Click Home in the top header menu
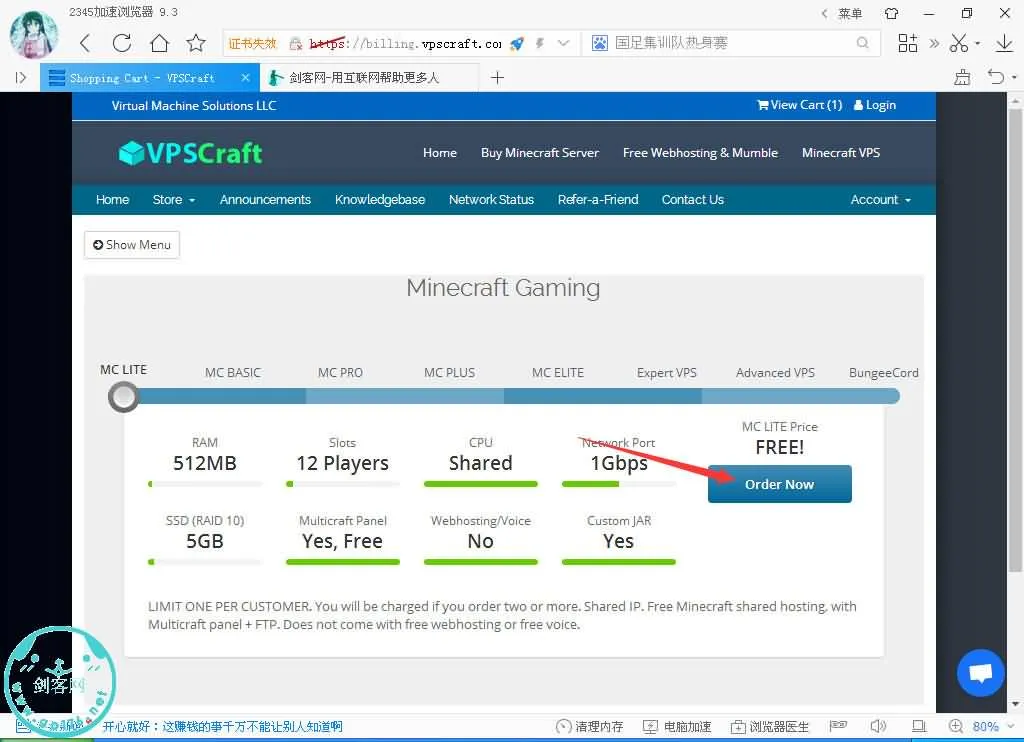The image size is (1024, 742). [440, 153]
